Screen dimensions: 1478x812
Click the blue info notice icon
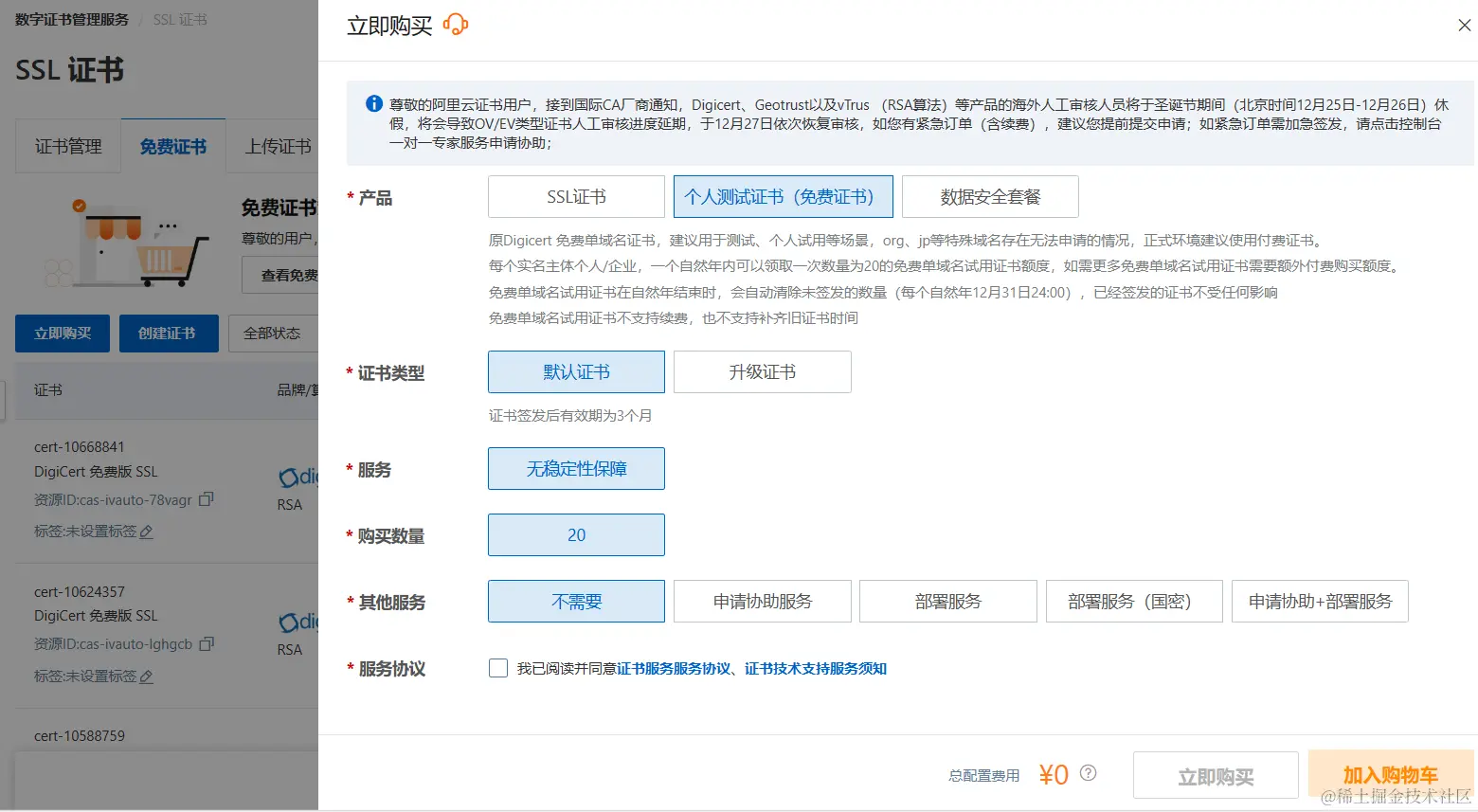tap(374, 104)
